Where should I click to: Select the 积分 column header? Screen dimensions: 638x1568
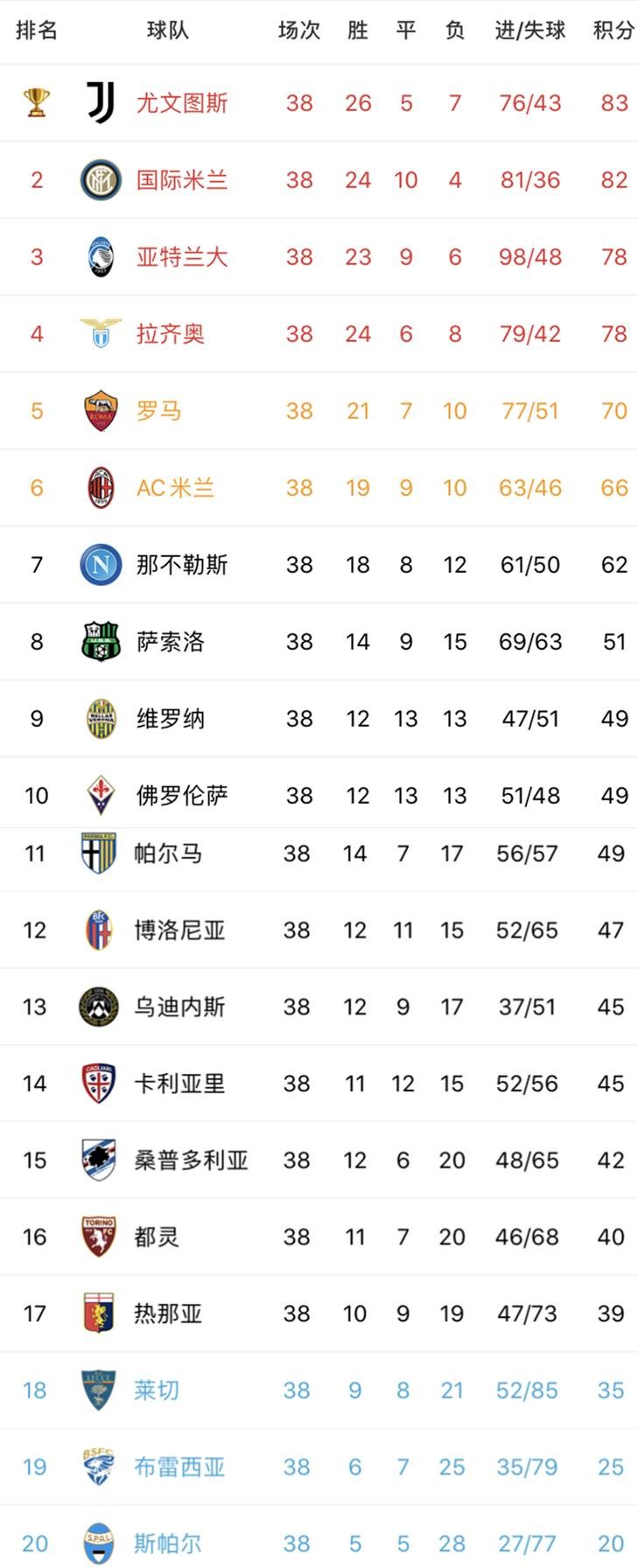click(613, 31)
